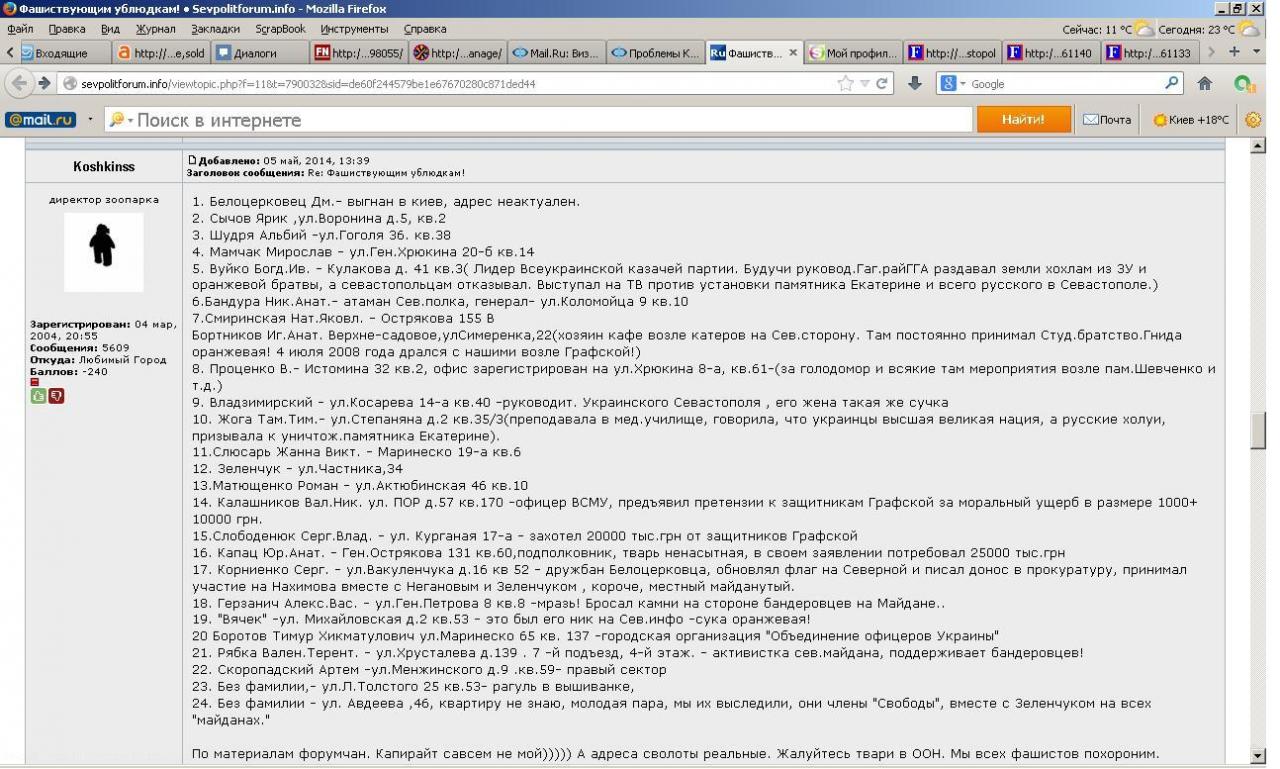The width and height of the screenshot is (1280, 769).
Task: Close the active Фашиств... tab
Action: pyautogui.click(x=794, y=53)
